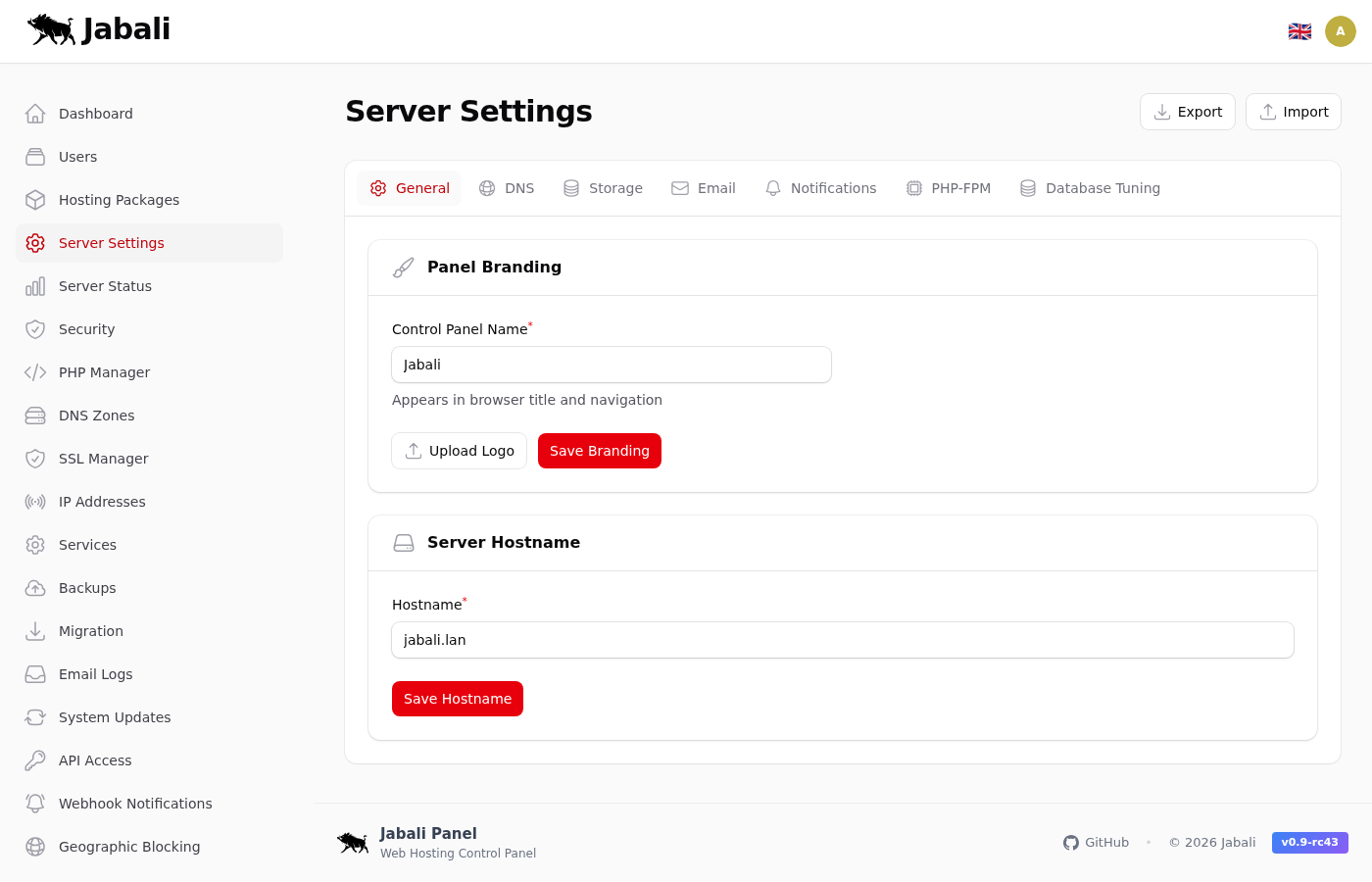Switch to the DNS tab
This screenshot has width=1372, height=882.
tap(507, 188)
